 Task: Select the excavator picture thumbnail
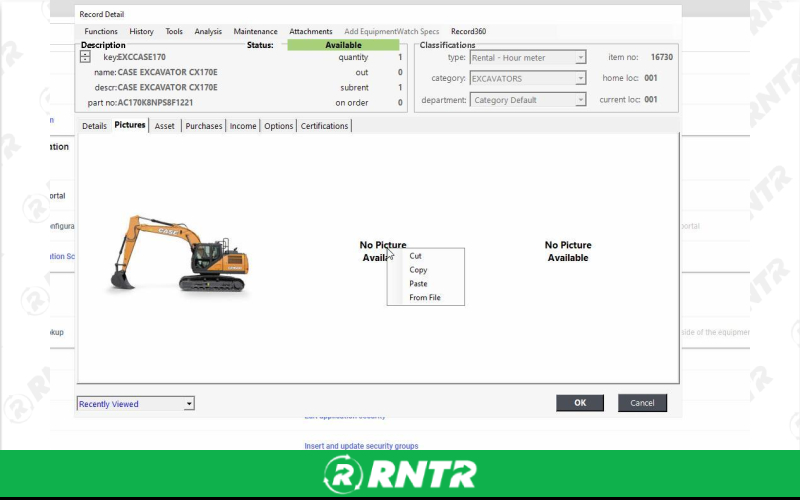pyautogui.click(x=180, y=253)
